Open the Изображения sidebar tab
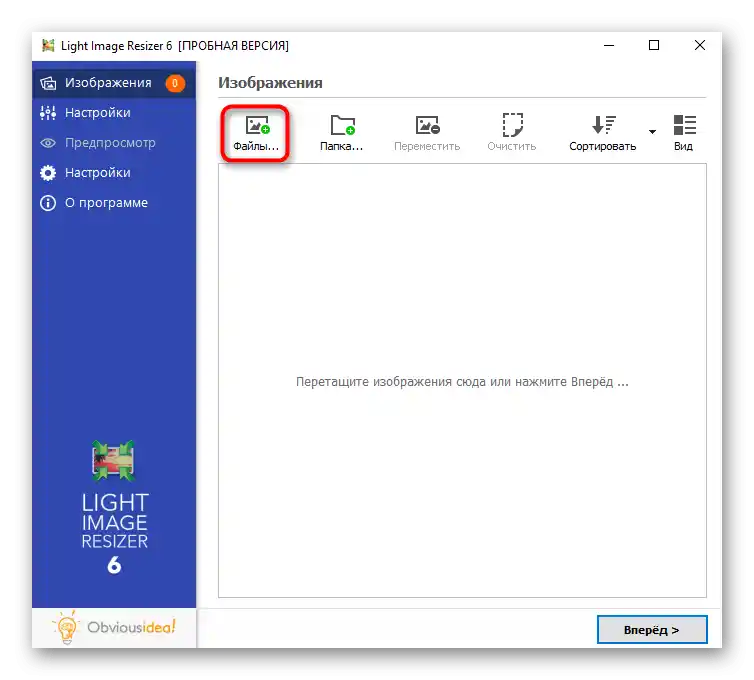The height and width of the screenshot is (680, 754). pyautogui.click(x=114, y=83)
